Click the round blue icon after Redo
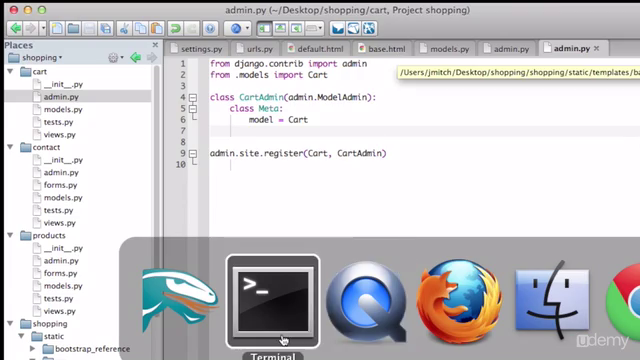The image size is (640, 360). (210, 28)
